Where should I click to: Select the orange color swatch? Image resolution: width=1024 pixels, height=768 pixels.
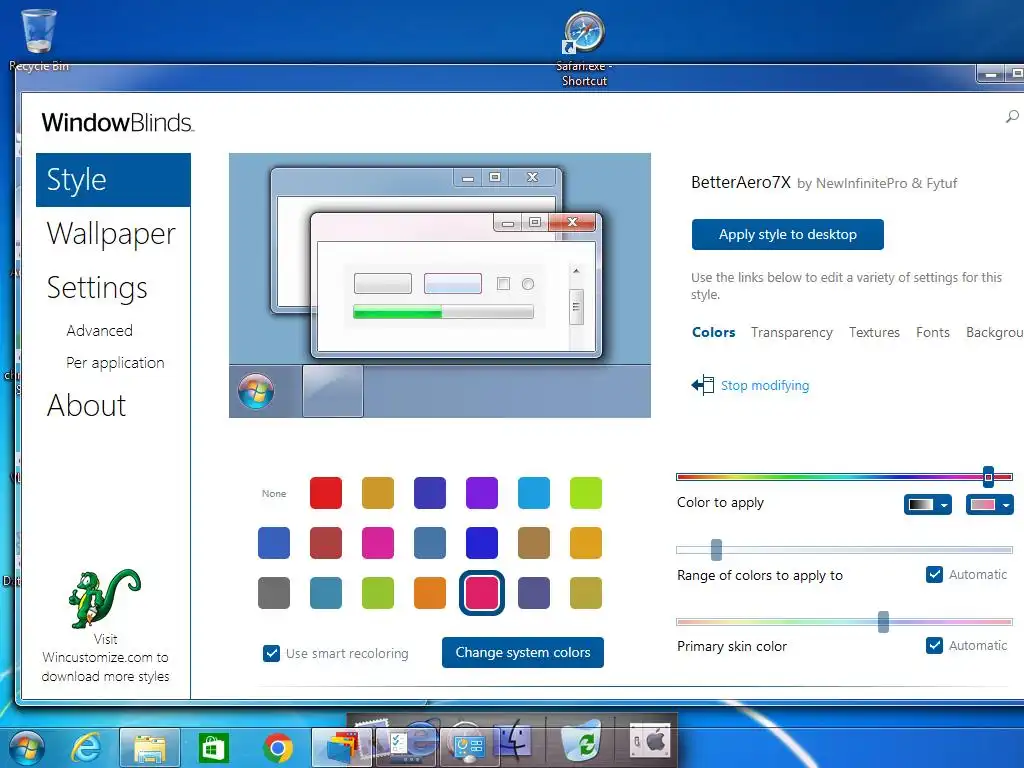coord(430,593)
